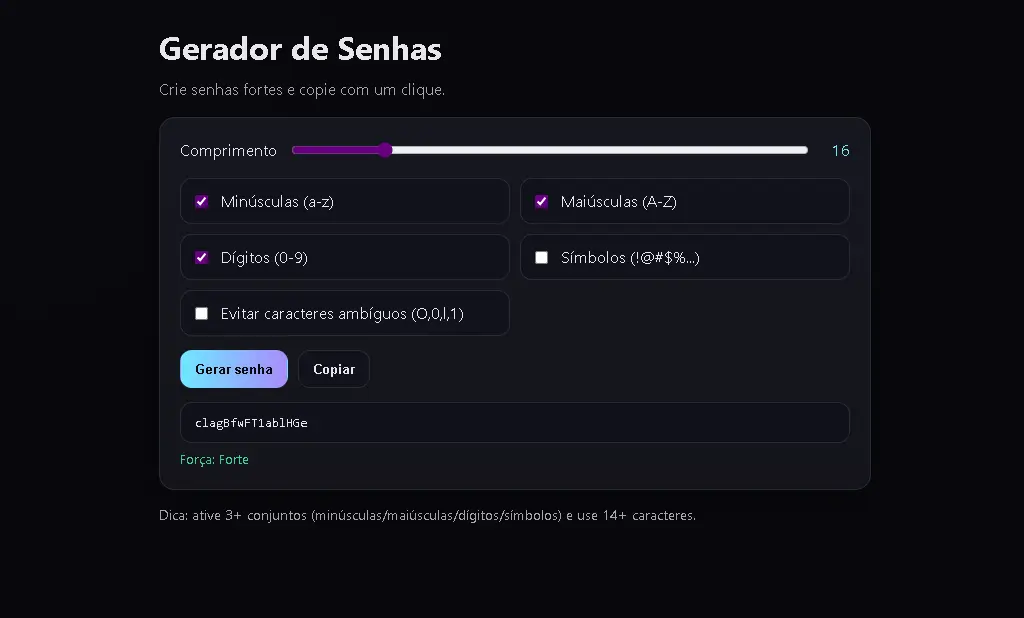Uncheck Dígitos (0-9)
1024x618 pixels.
point(201,257)
